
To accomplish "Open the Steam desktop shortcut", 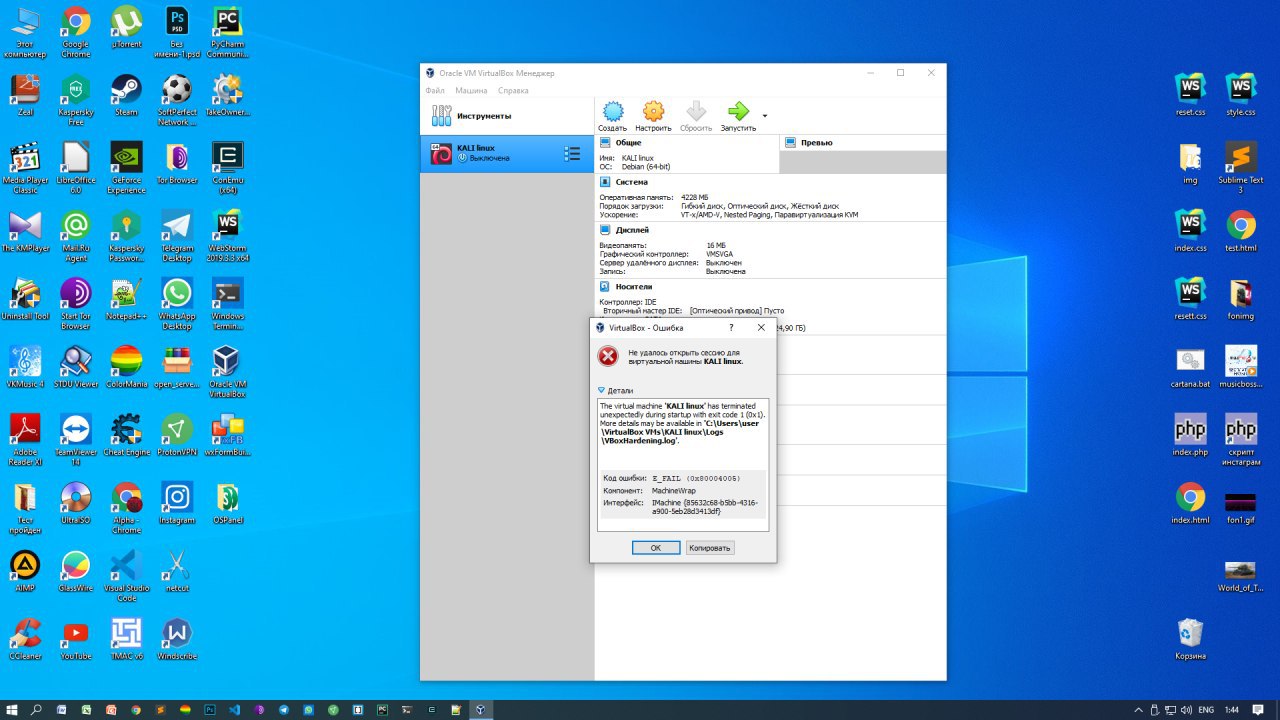I will pos(126,97).
